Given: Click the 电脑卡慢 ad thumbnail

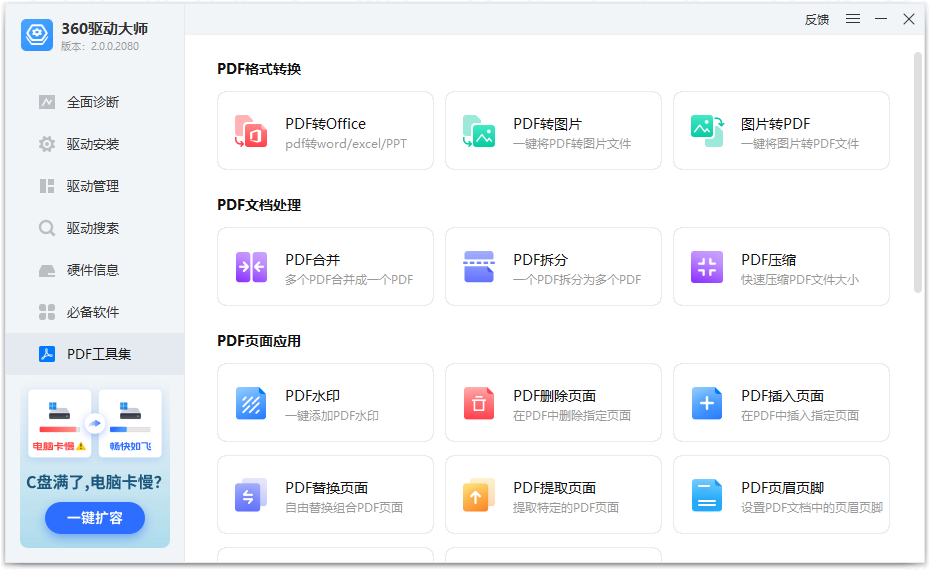Looking at the screenshot, I should pyautogui.click(x=59, y=423).
